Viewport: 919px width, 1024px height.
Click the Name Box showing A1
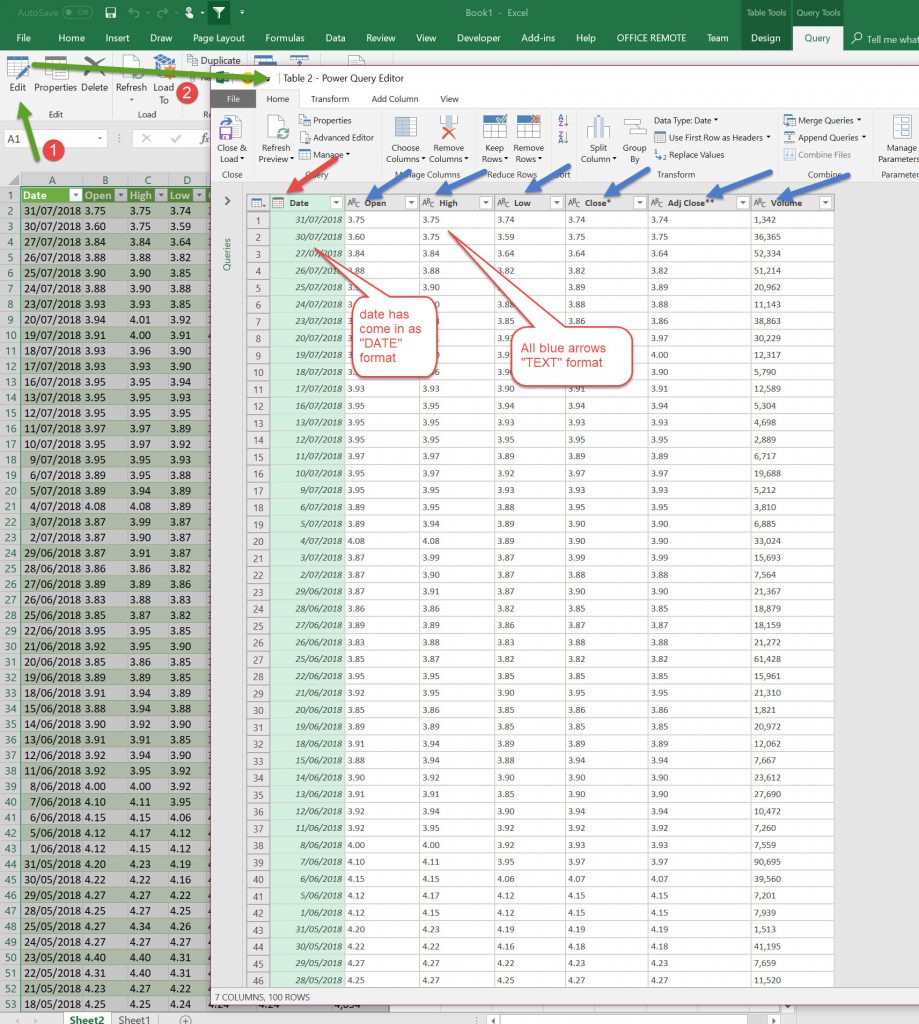click(50, 139)
